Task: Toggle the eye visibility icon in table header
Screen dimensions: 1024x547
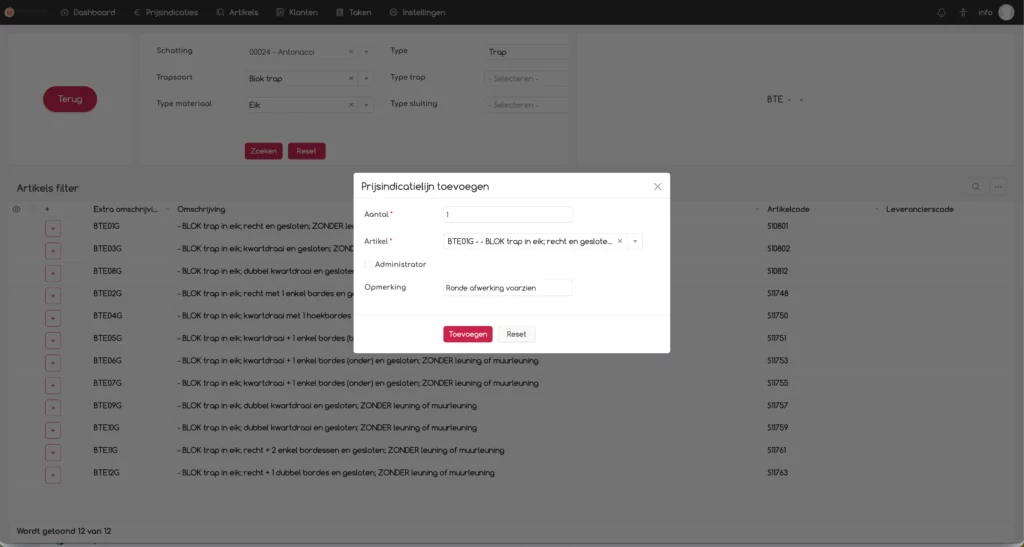Action: tap(16, 210)
